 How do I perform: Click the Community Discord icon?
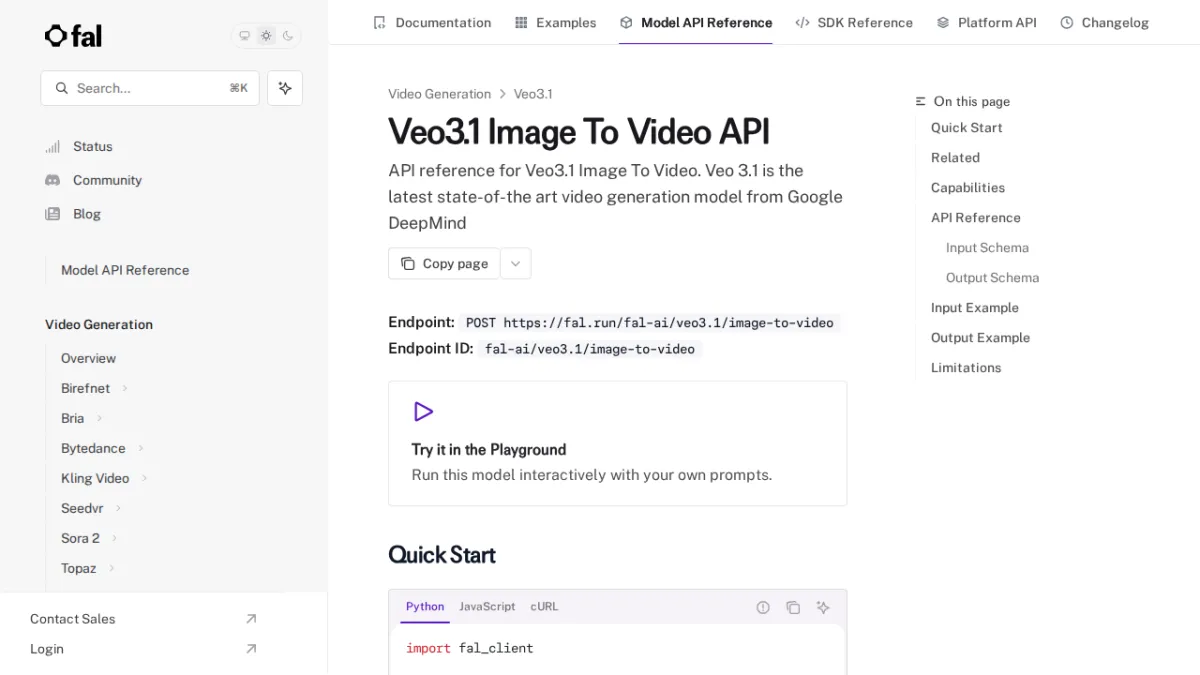point(53,180)
